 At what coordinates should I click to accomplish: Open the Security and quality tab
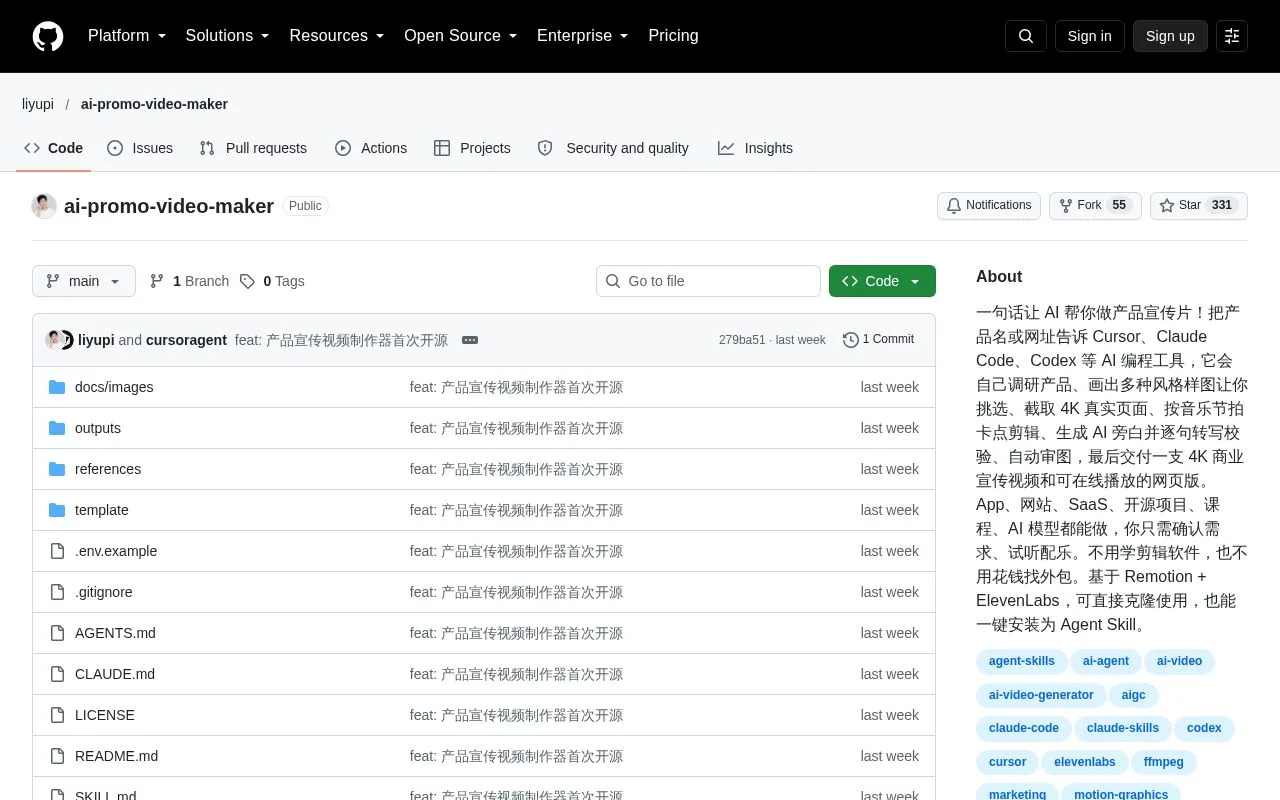click(x=613, y=148)
